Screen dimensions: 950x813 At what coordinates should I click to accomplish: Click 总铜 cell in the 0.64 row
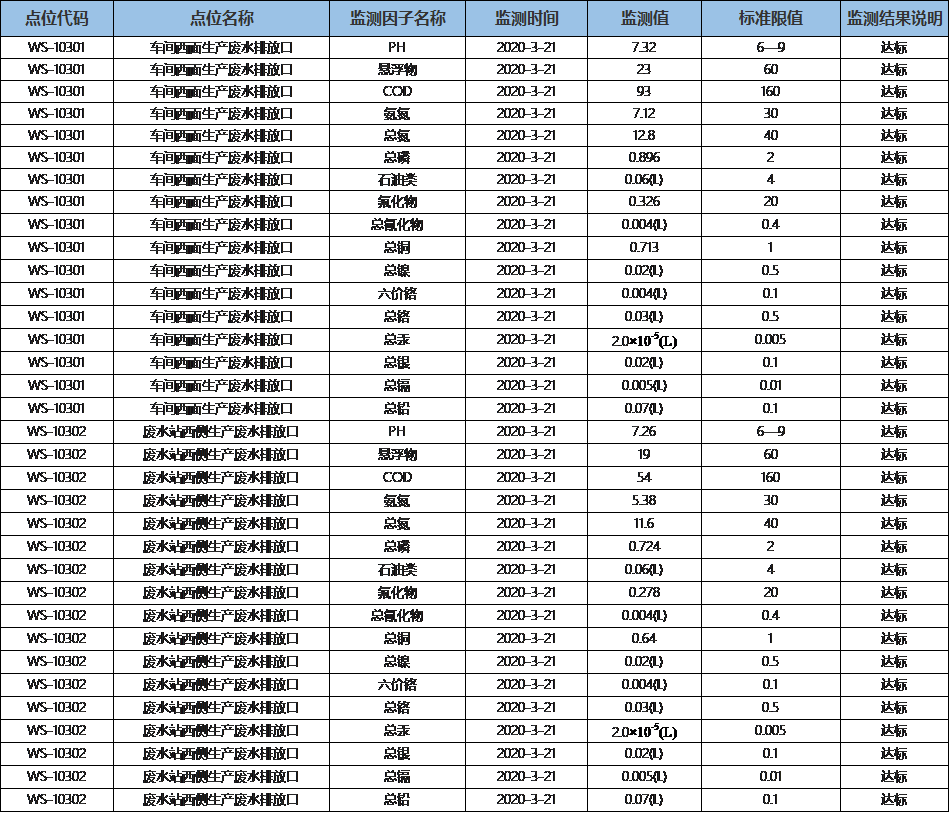click(x=397, y=639)
